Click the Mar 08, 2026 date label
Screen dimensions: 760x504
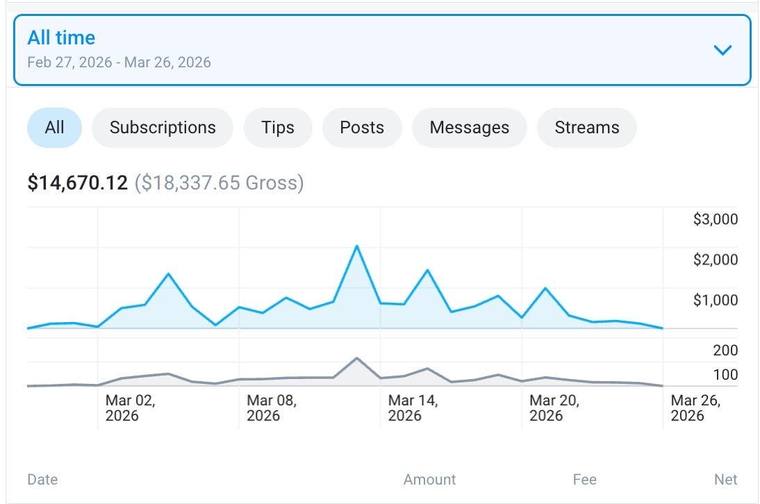[271, 408]
